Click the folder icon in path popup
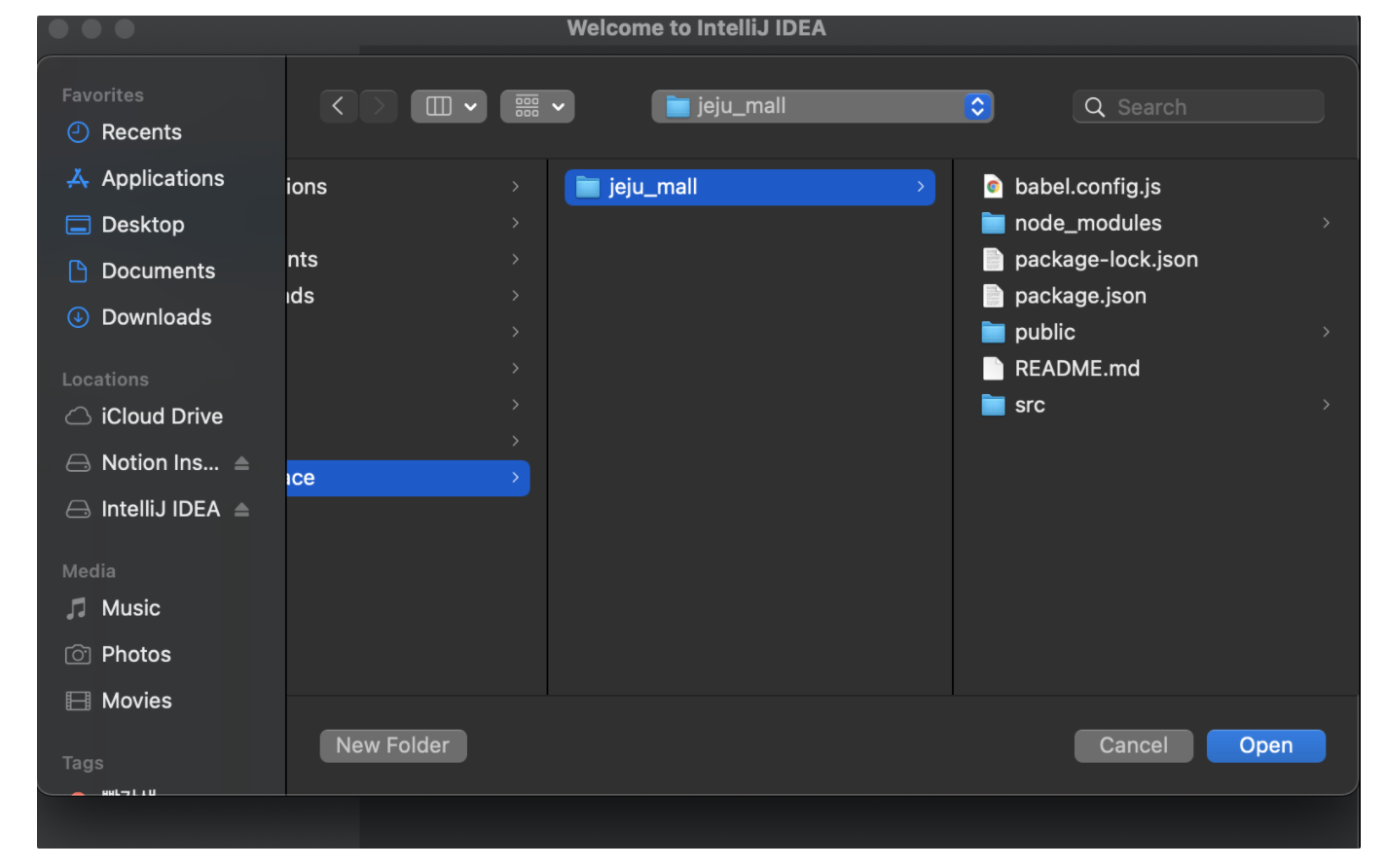Image resolution: width=1386 pixels, height=868 pixels. [677, 107]
